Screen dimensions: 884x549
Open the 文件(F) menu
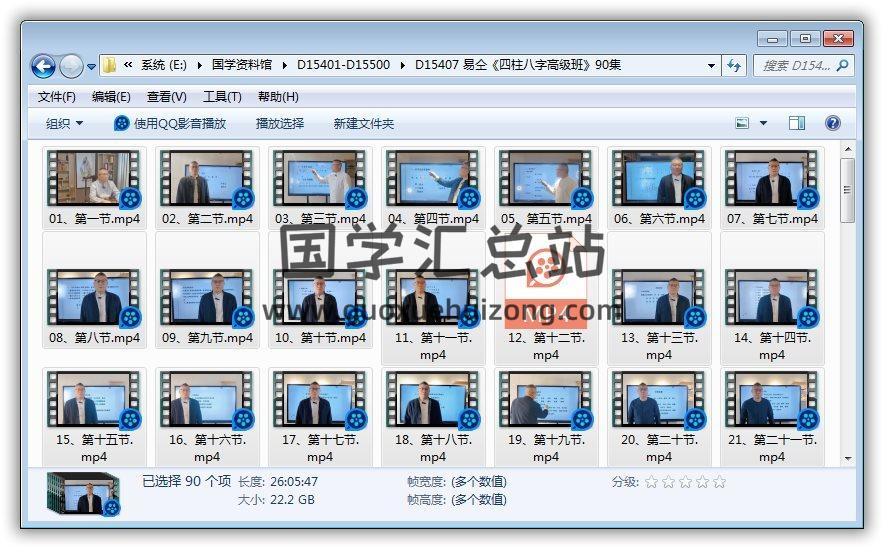57,97
